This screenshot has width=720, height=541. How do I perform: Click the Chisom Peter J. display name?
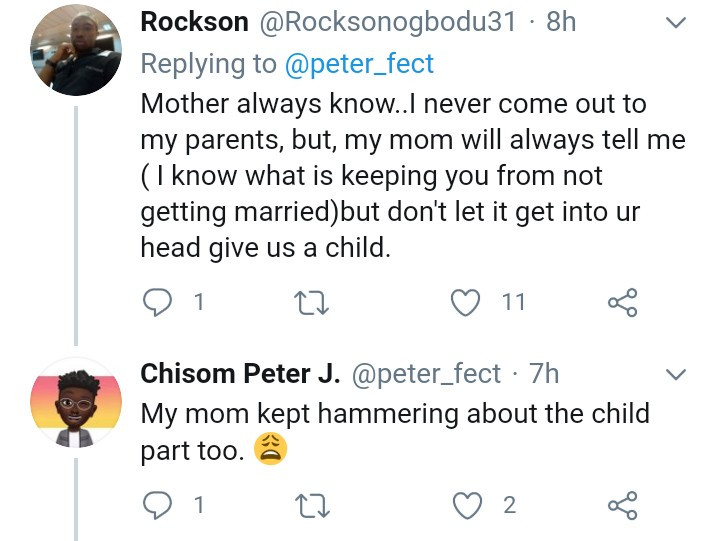240,374
